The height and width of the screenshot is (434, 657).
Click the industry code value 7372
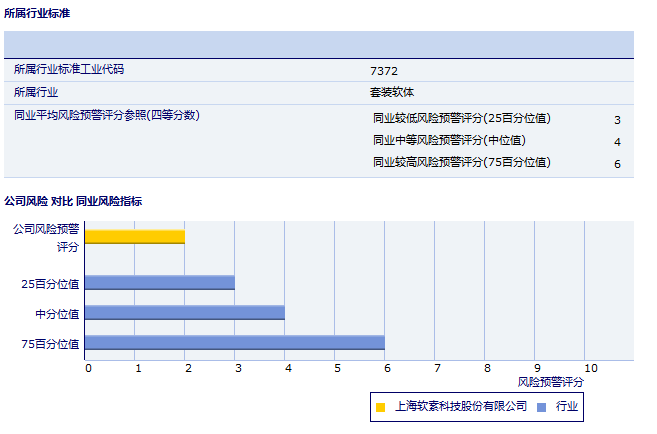[384, 71]
